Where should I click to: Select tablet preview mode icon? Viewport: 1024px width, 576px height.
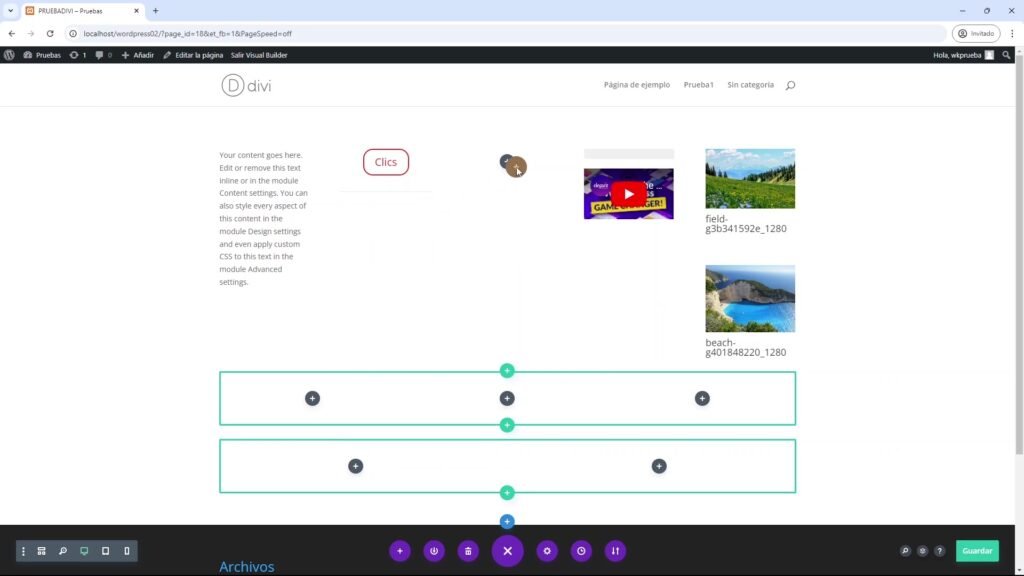pos(105,551)
